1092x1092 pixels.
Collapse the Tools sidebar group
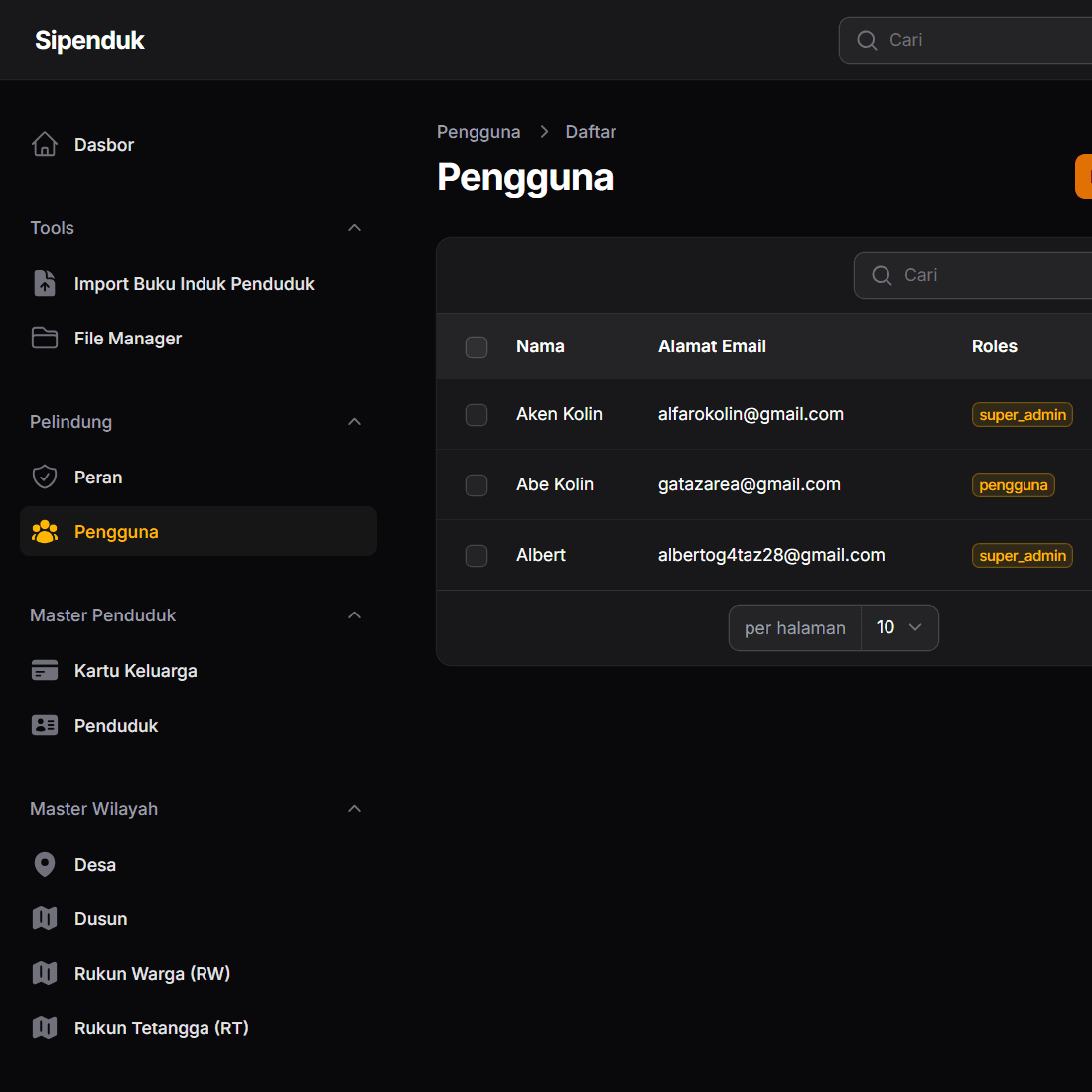click(354, 228)
